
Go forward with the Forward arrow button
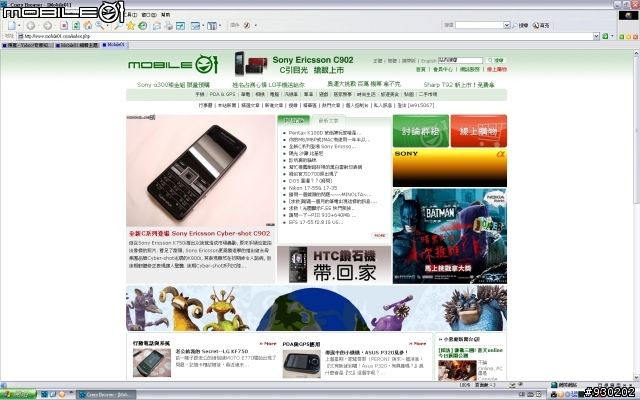47,26
